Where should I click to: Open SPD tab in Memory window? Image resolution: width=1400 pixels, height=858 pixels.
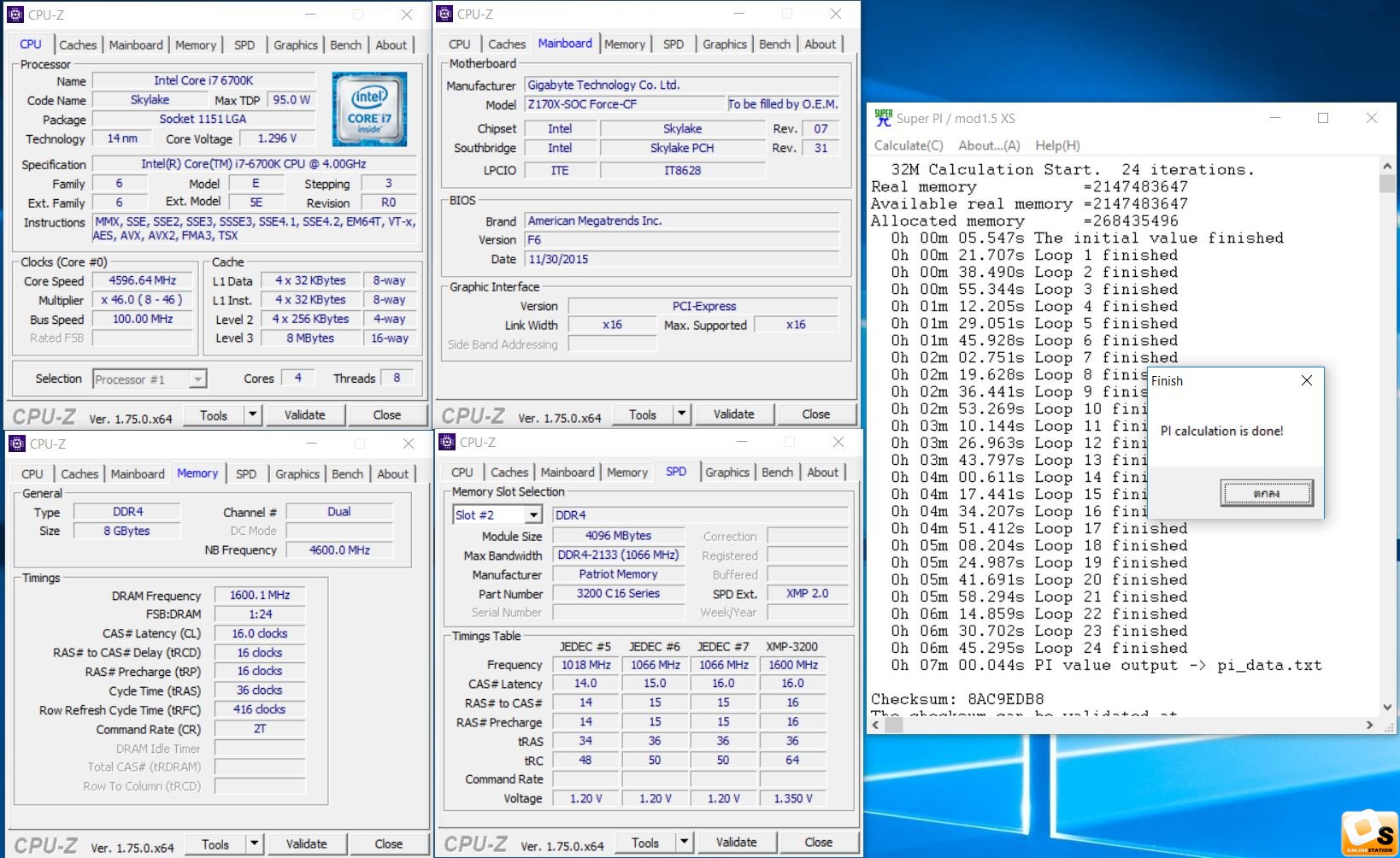point(246,473)
